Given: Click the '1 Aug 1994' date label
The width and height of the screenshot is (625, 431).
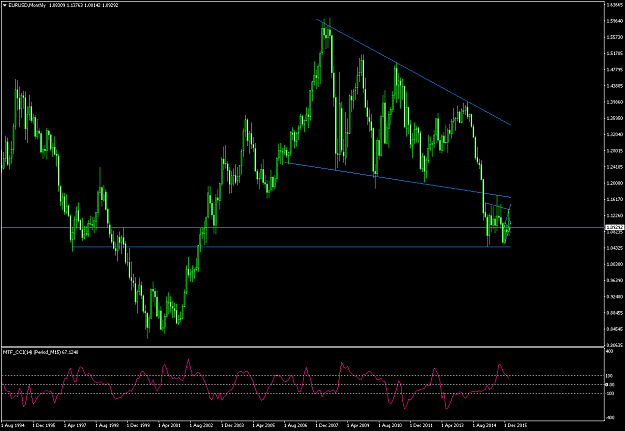Looking at the screenshot, I should coord(12,425).
